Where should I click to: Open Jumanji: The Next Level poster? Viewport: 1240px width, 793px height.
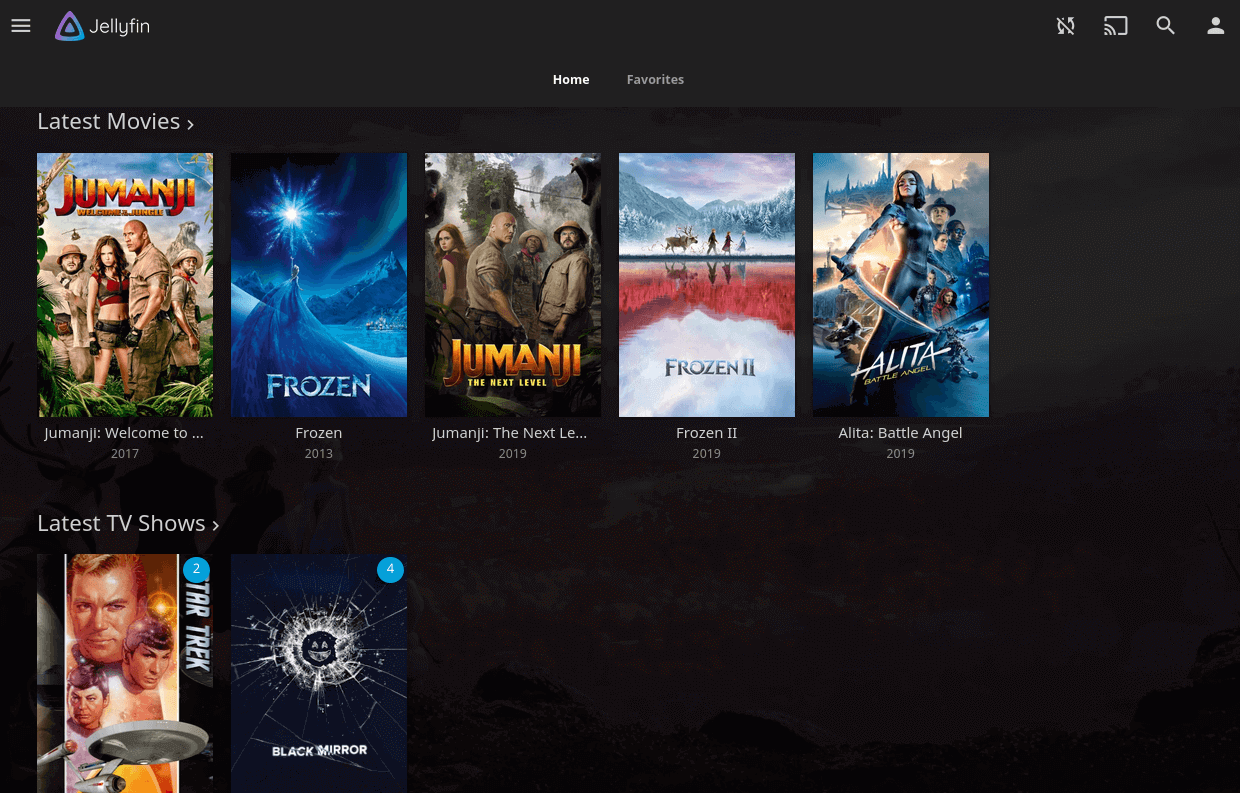(513, 285)
